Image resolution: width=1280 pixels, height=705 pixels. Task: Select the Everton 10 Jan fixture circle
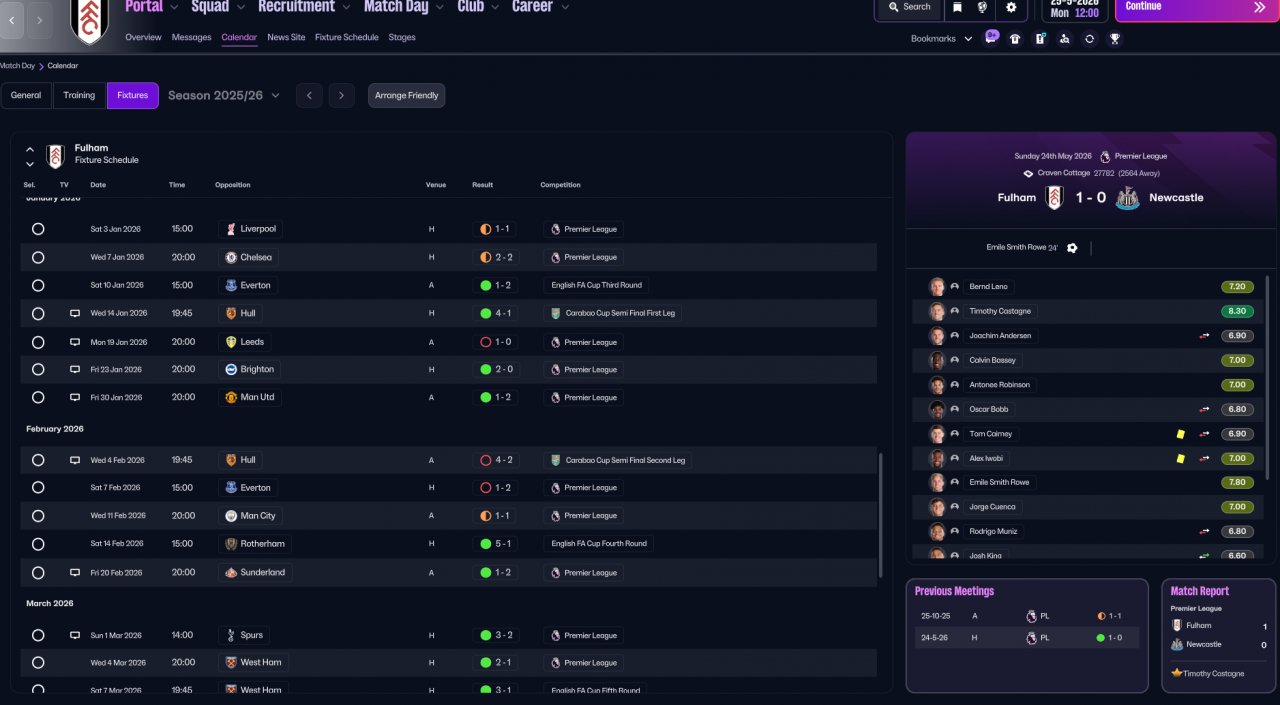[x=38, y=285]
